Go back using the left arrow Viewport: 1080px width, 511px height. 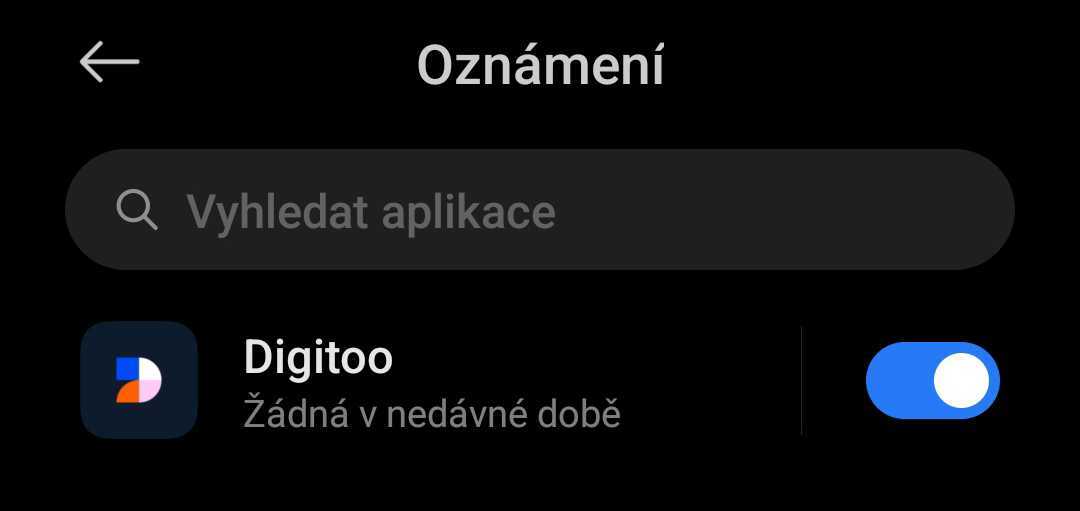[110, 62]
